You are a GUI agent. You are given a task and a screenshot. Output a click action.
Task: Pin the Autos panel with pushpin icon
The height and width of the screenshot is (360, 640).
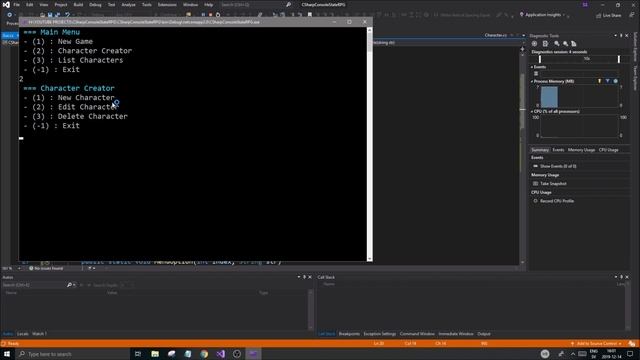(x=304, y=277)
